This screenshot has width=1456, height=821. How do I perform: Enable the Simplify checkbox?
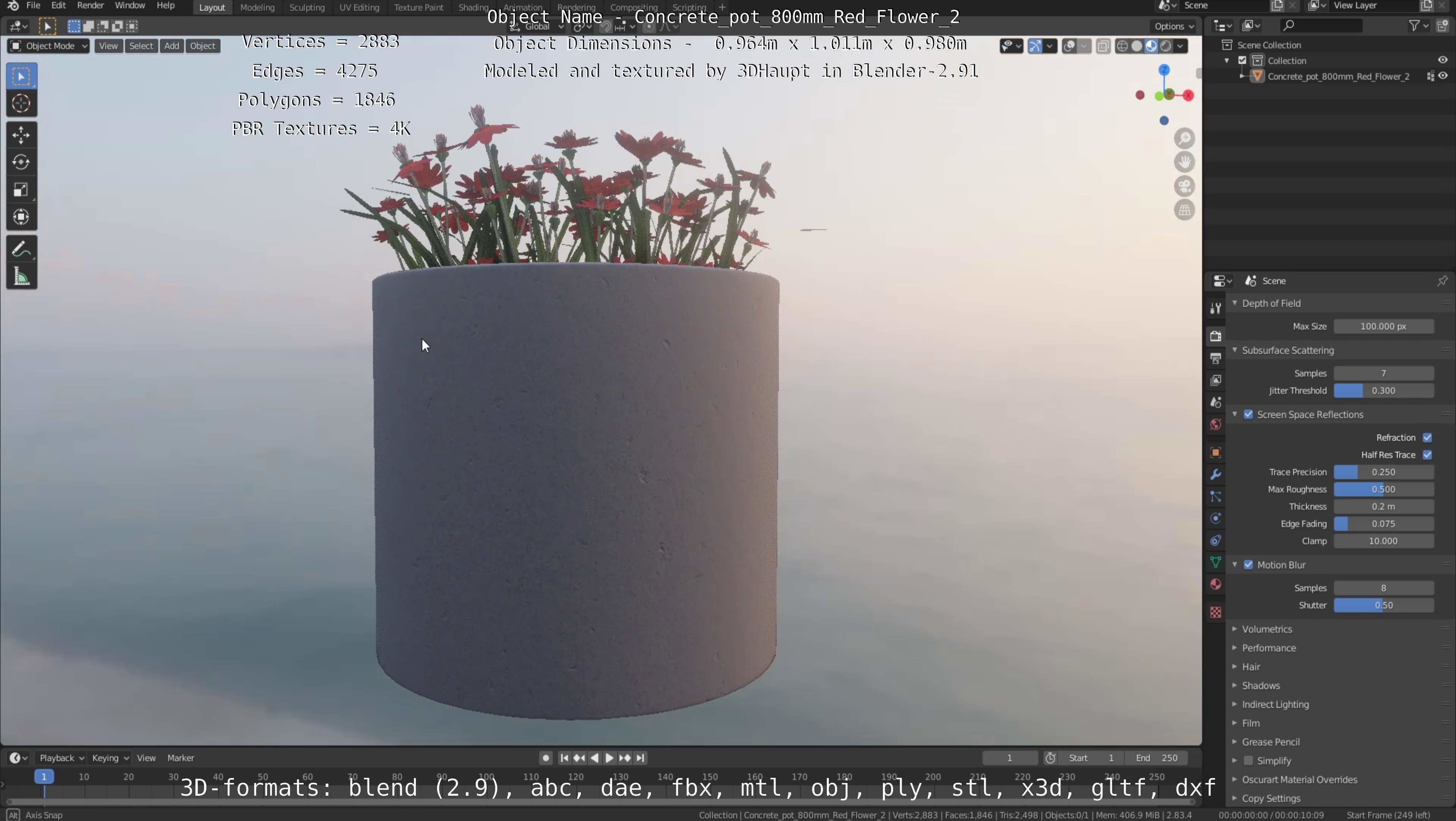(x=1249, y=761)
